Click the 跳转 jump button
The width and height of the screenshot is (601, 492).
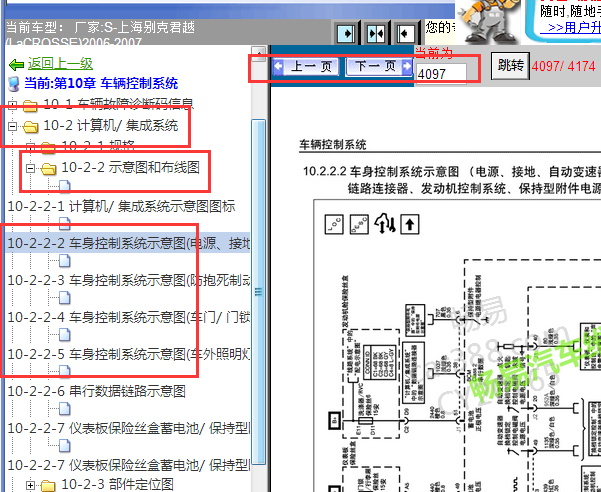[510, 66]
